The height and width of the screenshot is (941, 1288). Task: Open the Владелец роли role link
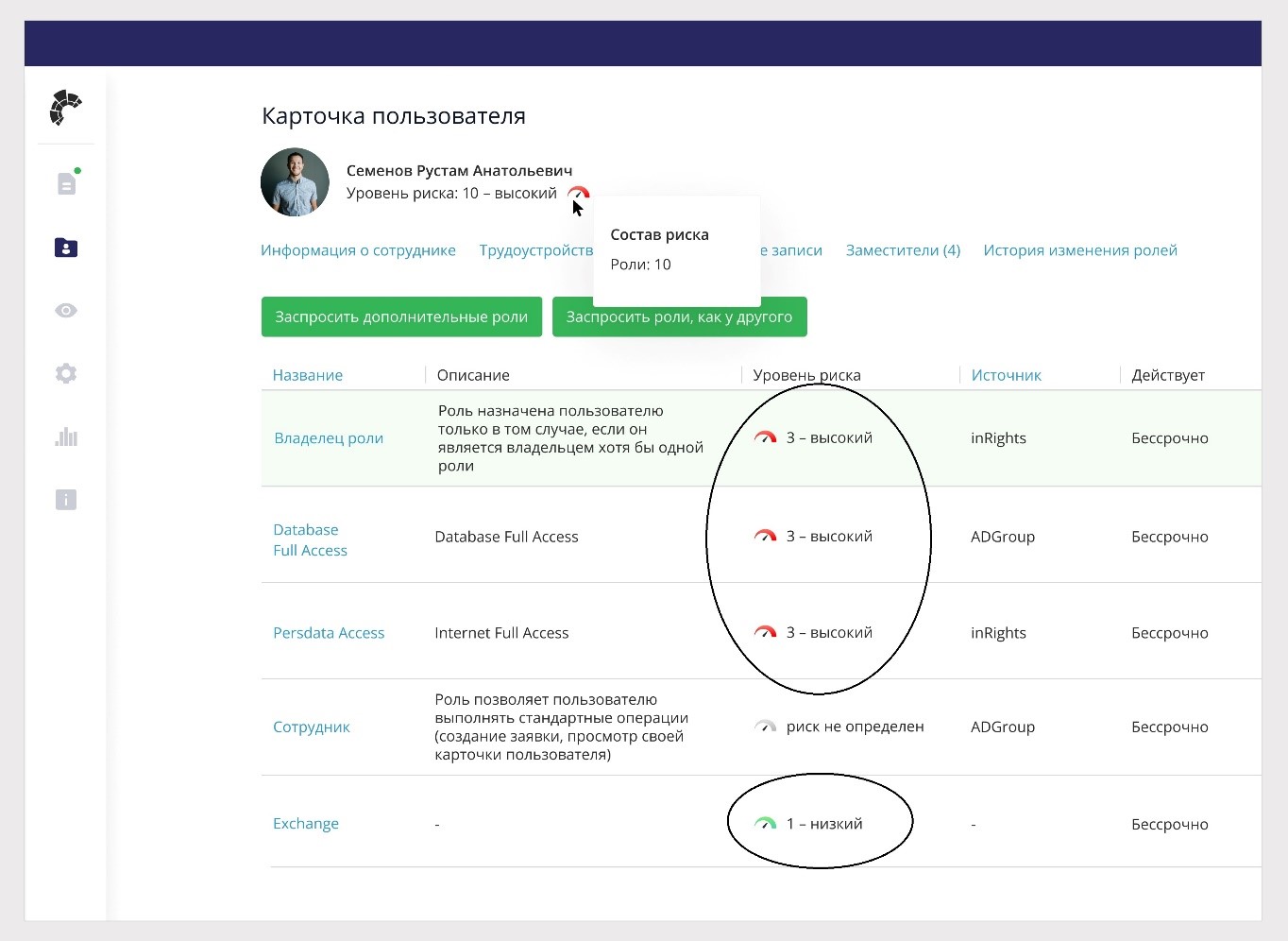point(329,438)
